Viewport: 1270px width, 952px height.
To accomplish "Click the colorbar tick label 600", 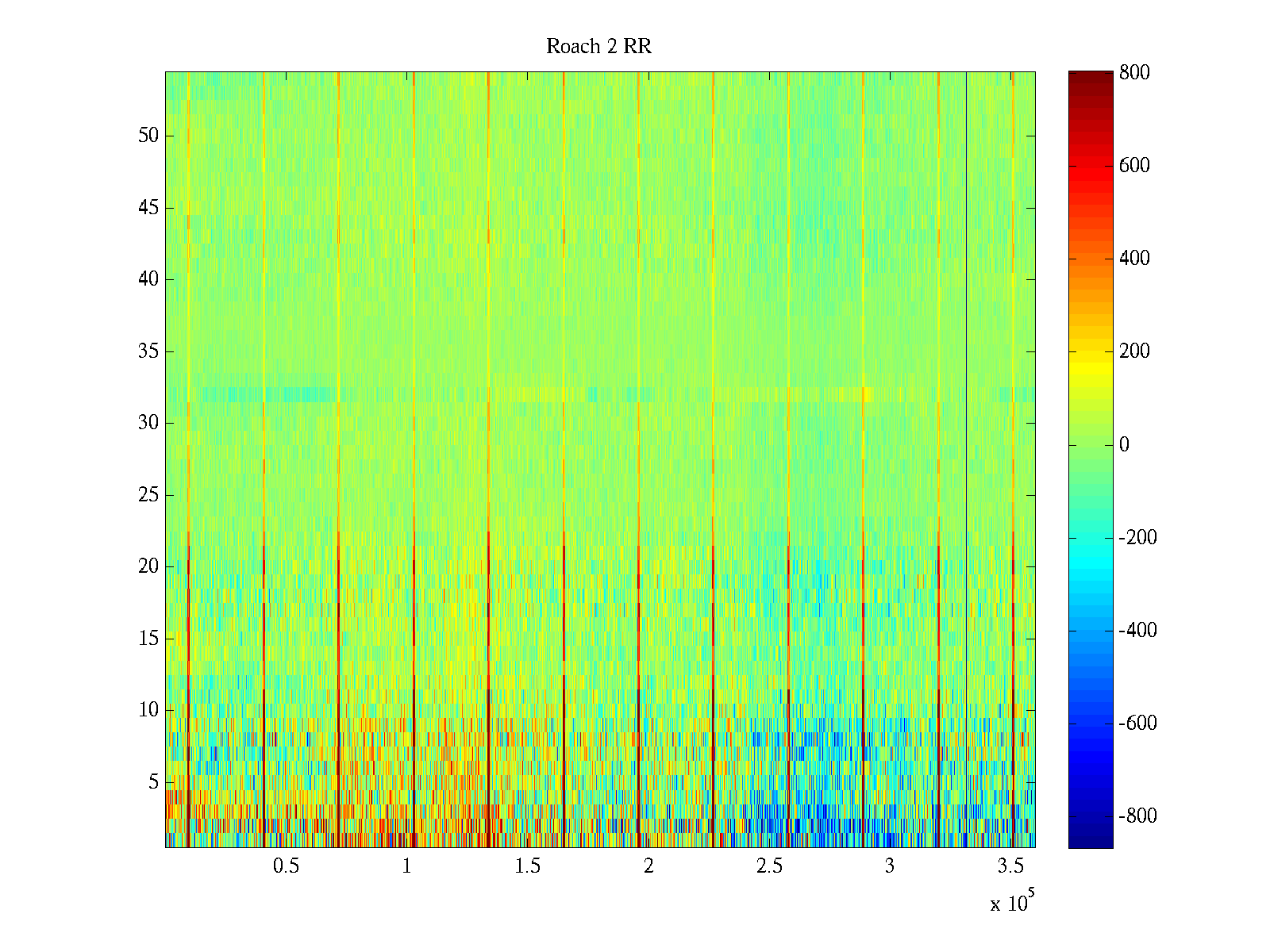I will (x=1134, y=166).
